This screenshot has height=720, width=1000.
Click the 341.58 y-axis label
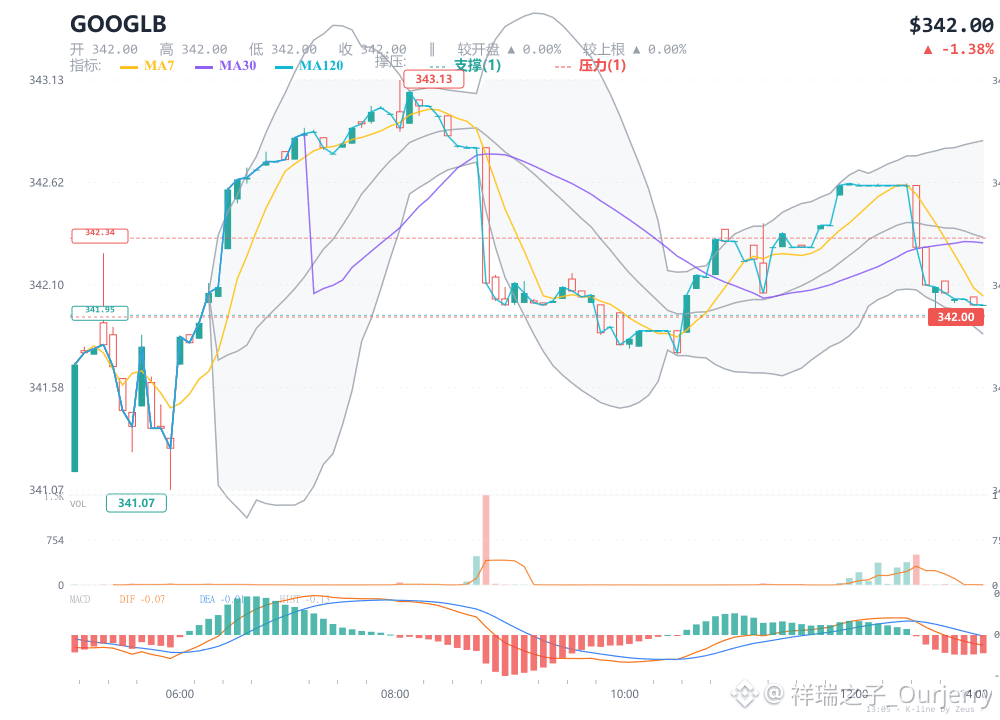(46, 387)
